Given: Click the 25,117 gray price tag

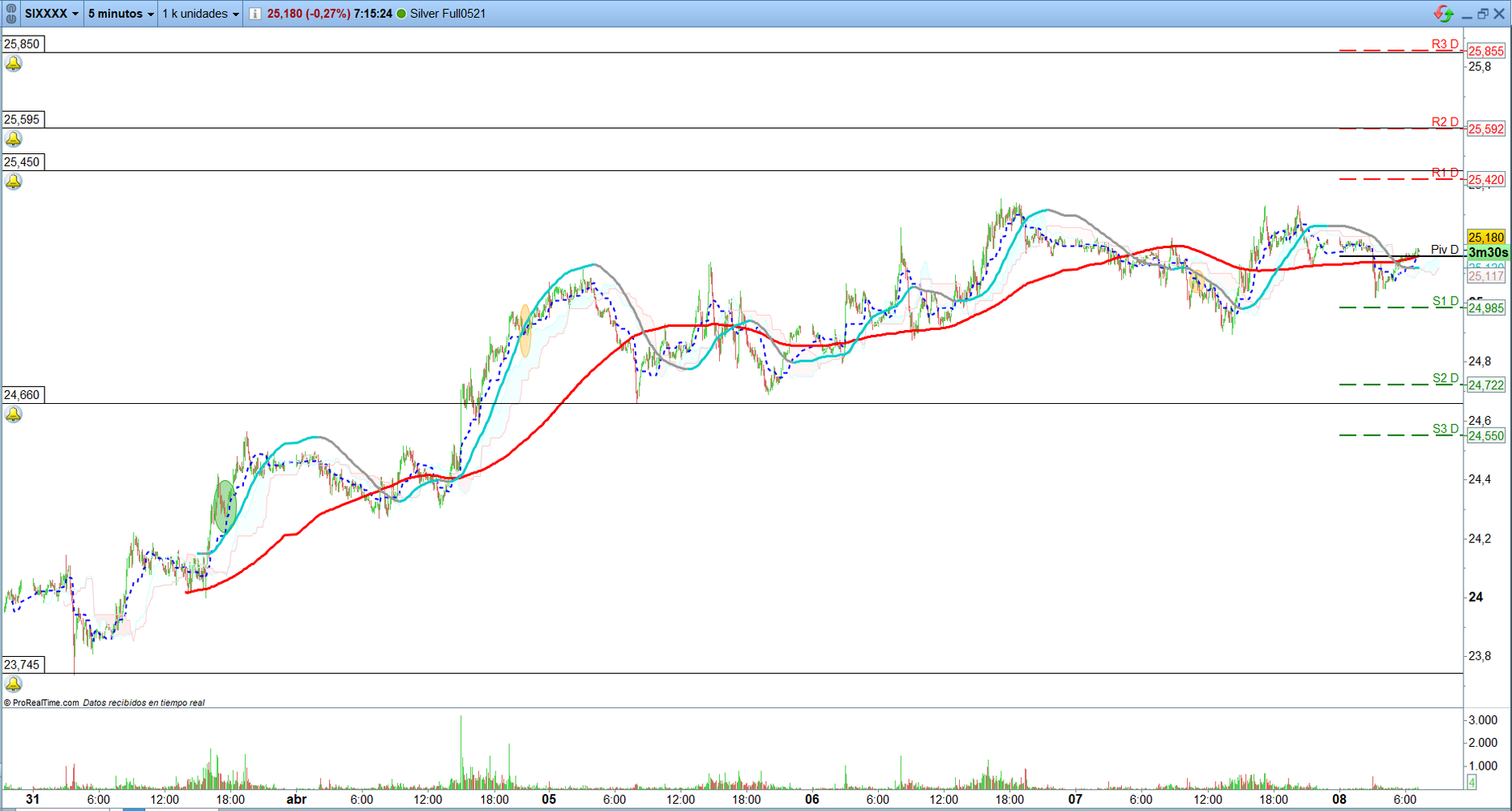Looking at the screenshot, I should [x=1486, y=277].
